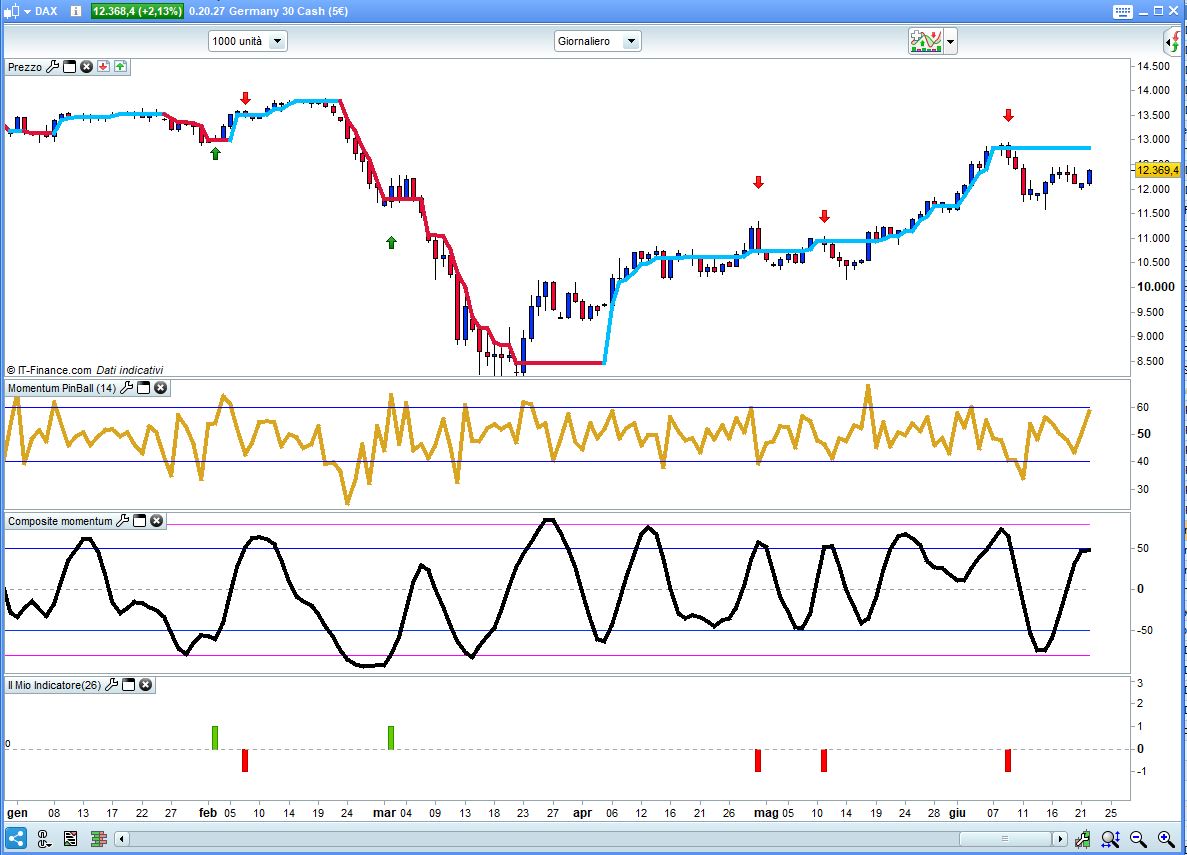Close the Composite momentum panel
The width and height of the screenshot is (1187, 855).
[156, 521]
